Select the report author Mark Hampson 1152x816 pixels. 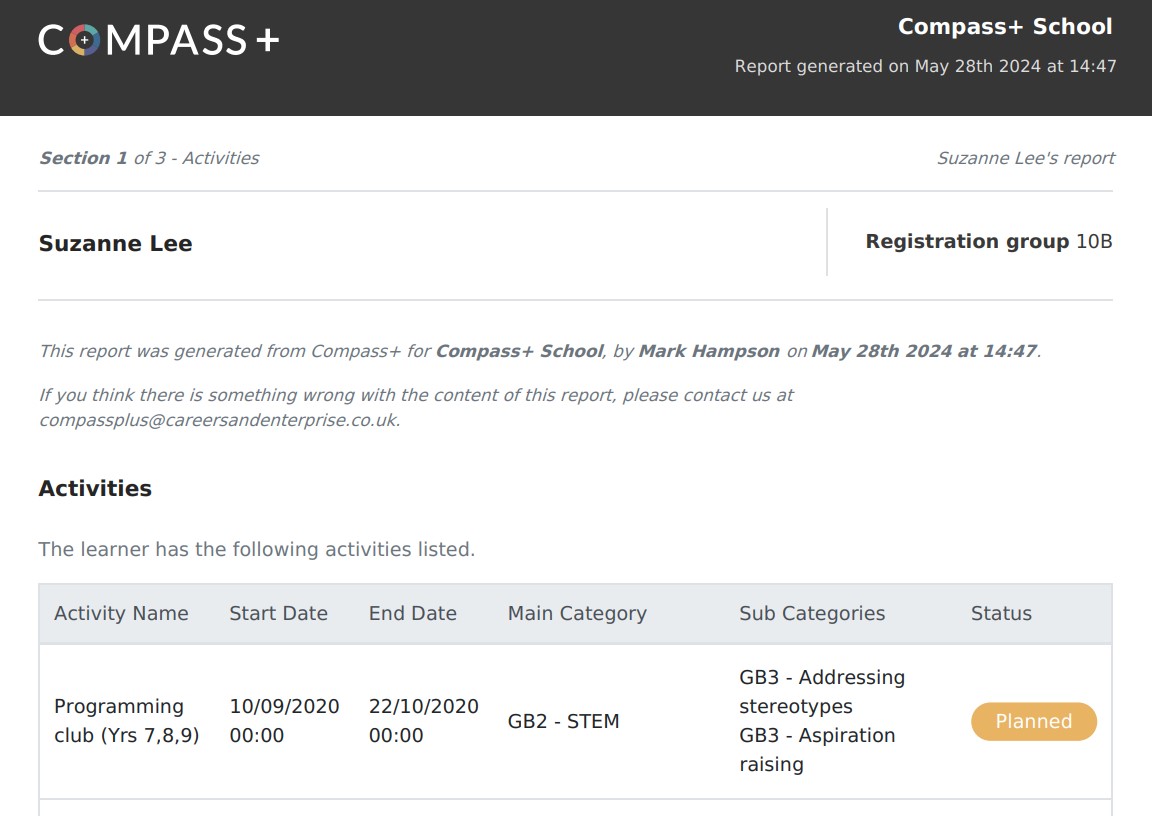coord(709,351)
